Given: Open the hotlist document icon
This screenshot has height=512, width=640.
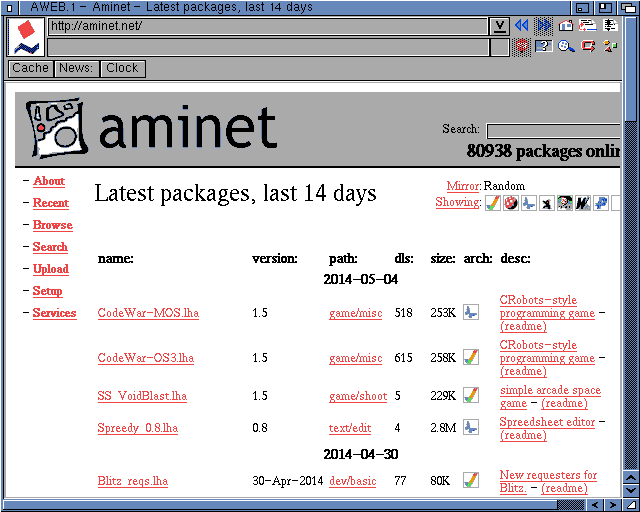Looking at the screenshot, I should (x=611, y=26).
